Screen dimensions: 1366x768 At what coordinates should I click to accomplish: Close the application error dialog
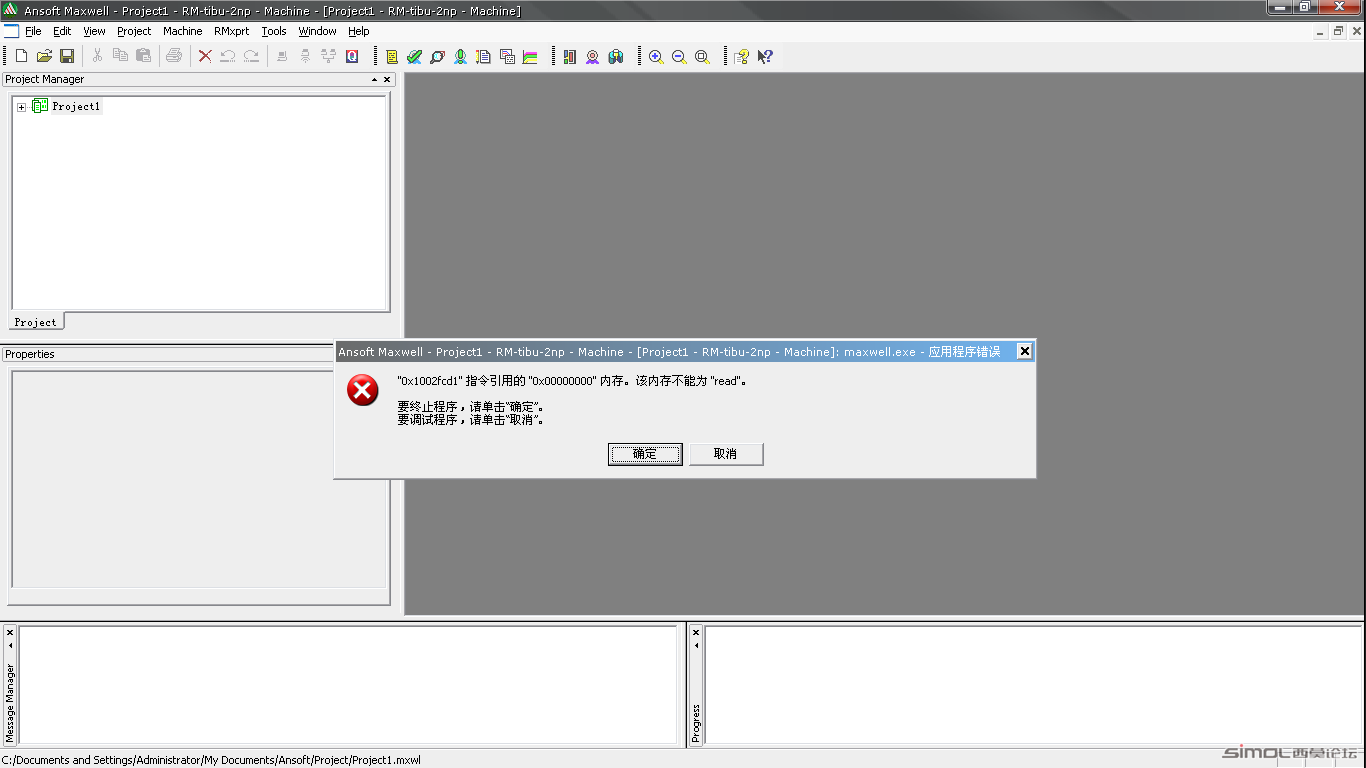[x=1024, y=351]
